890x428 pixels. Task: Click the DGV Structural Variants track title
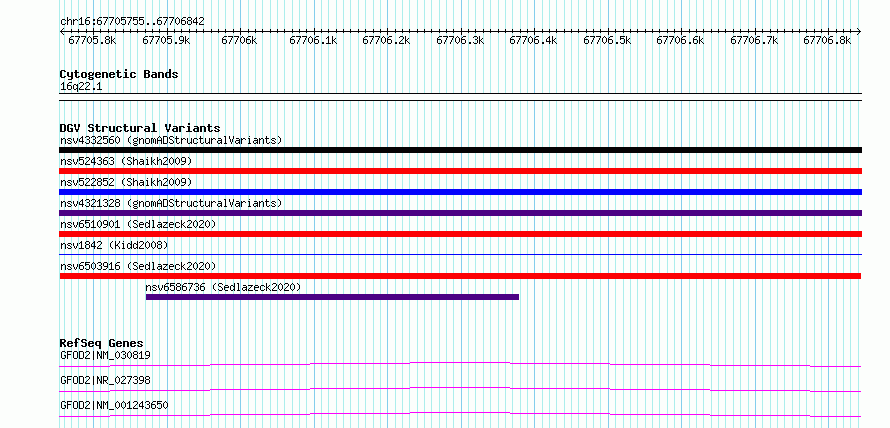140,128
